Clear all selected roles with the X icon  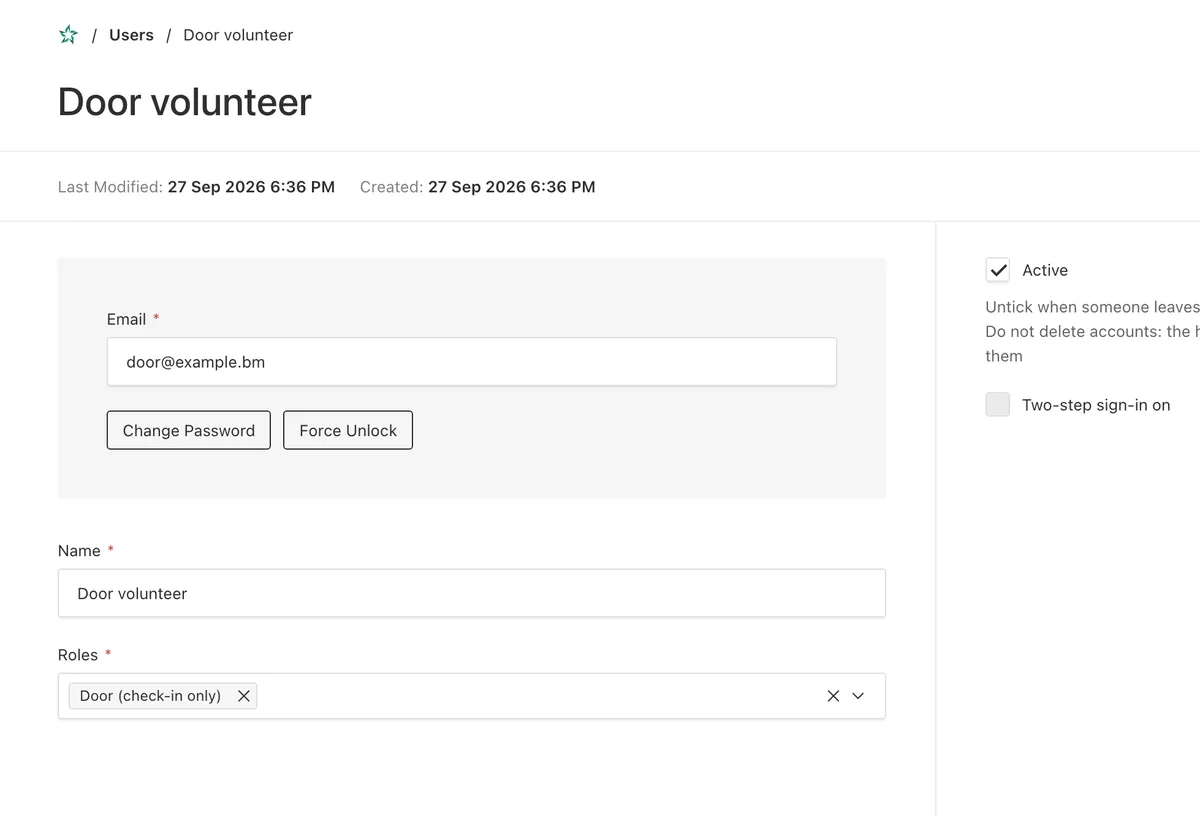click(x=833, y=696)
